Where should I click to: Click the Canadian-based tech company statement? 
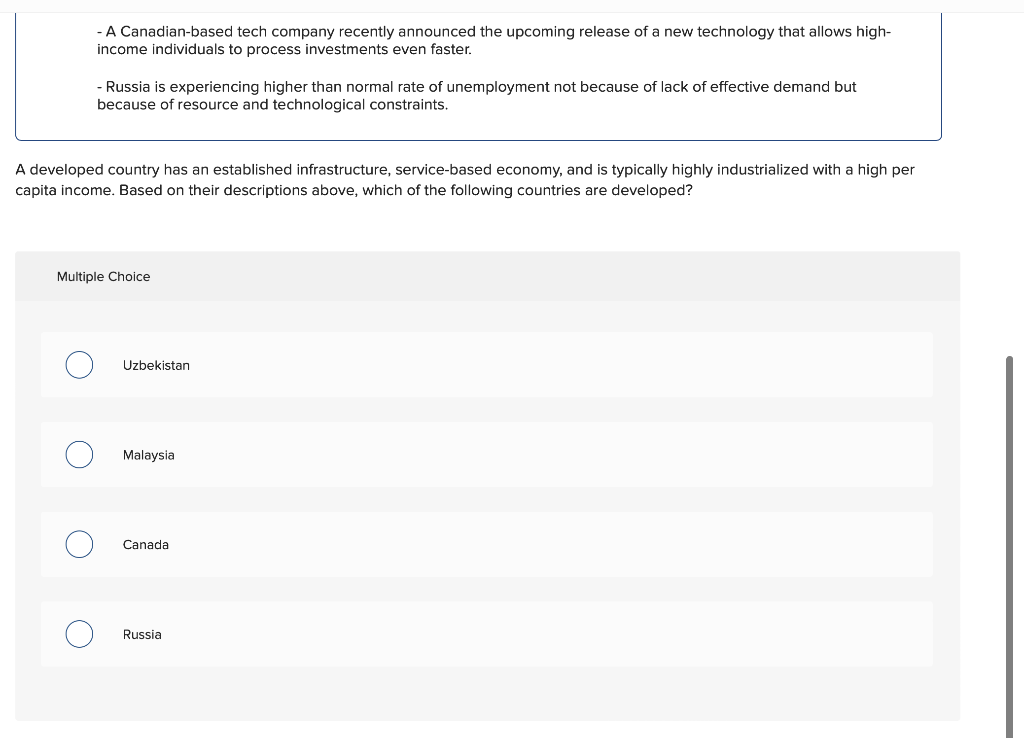[494, 40]
